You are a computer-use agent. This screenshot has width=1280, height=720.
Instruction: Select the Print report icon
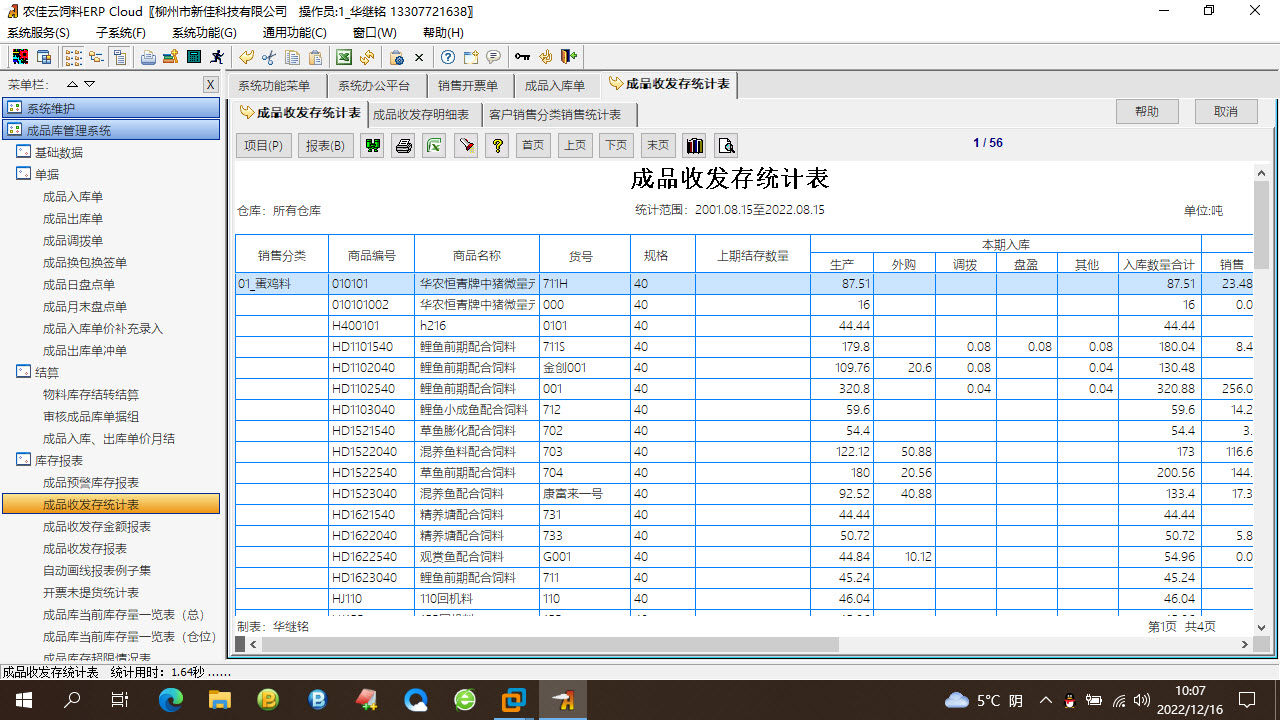pyautogui.click(x=403, y=145)
